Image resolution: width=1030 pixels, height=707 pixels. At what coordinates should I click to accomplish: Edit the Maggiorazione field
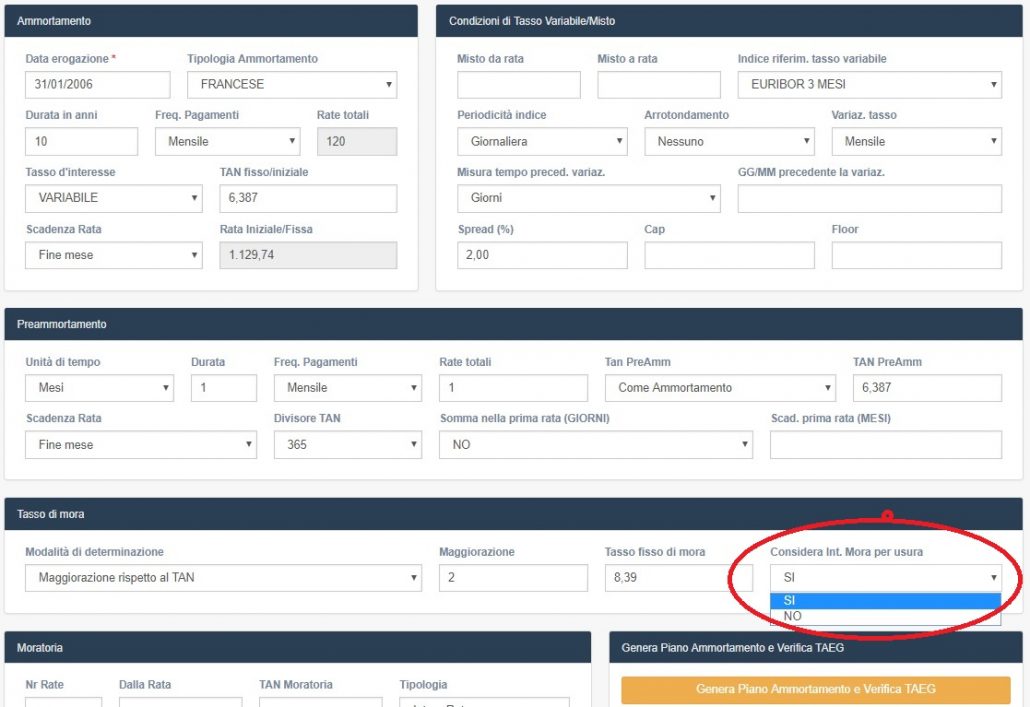pos(513,578)
